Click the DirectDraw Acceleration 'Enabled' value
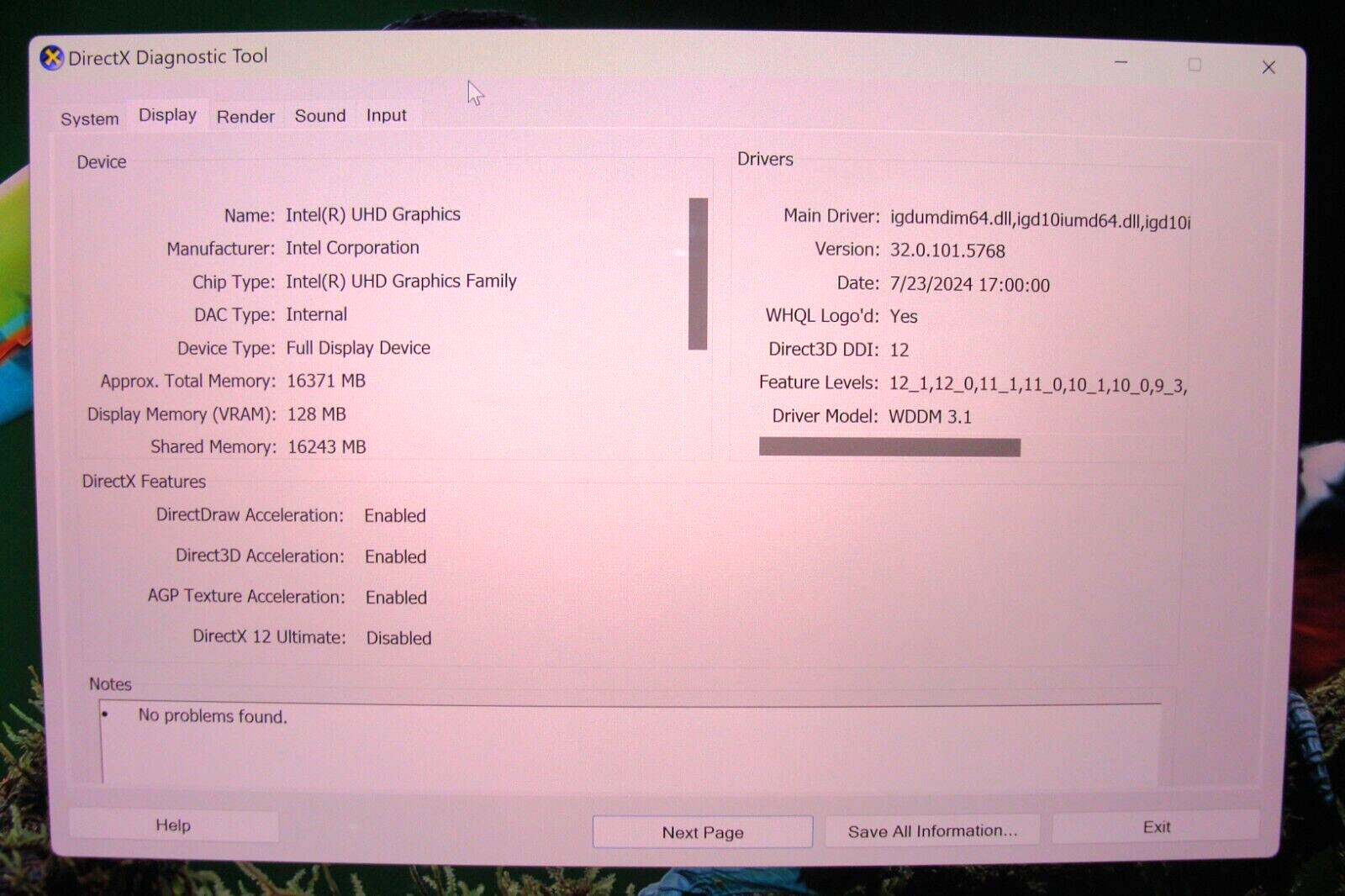Image resolution: width=1345 pixels, height=896 pixels. [x=395, y=516]
